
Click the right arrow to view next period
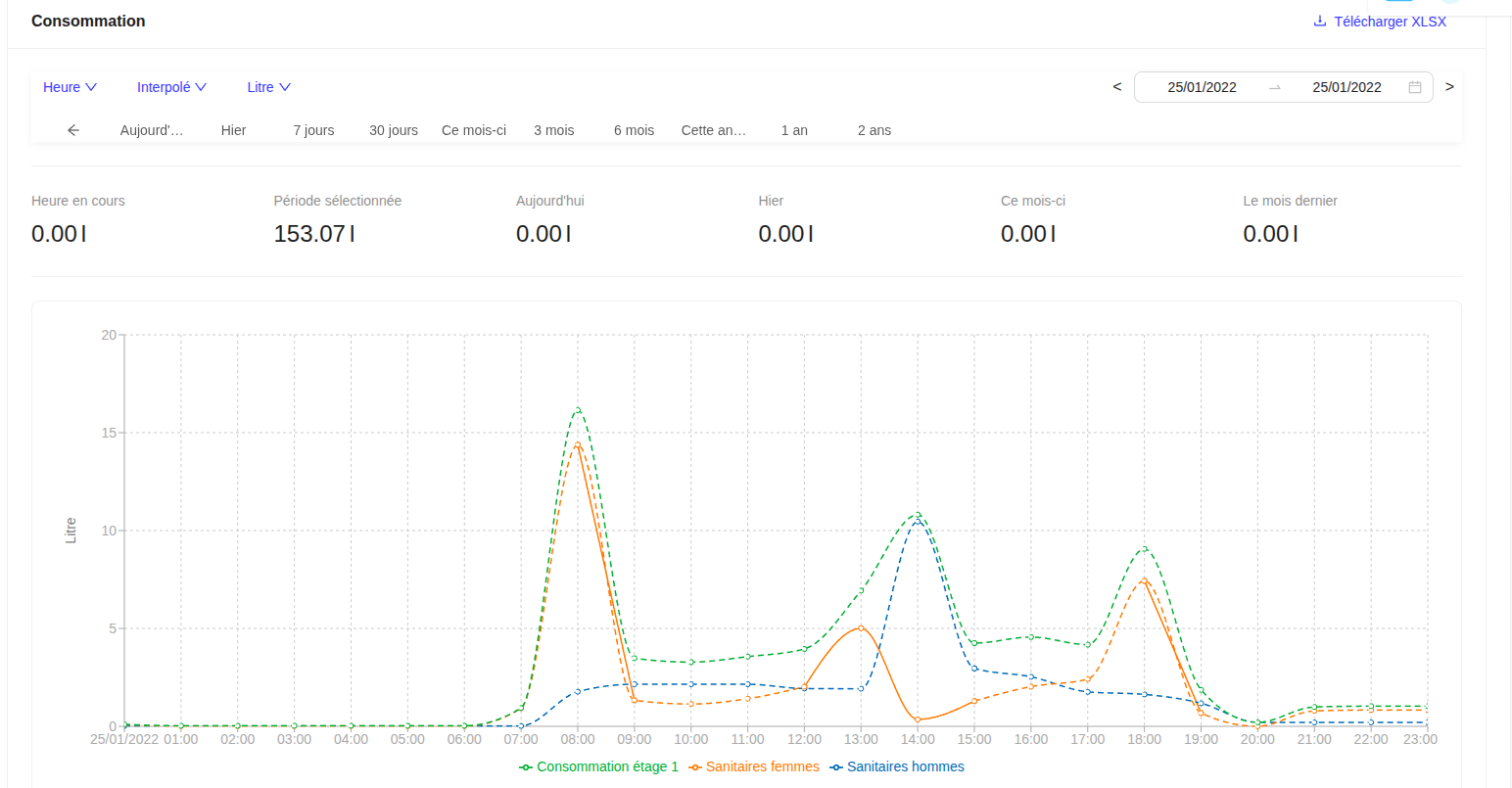pos(1449,86)
